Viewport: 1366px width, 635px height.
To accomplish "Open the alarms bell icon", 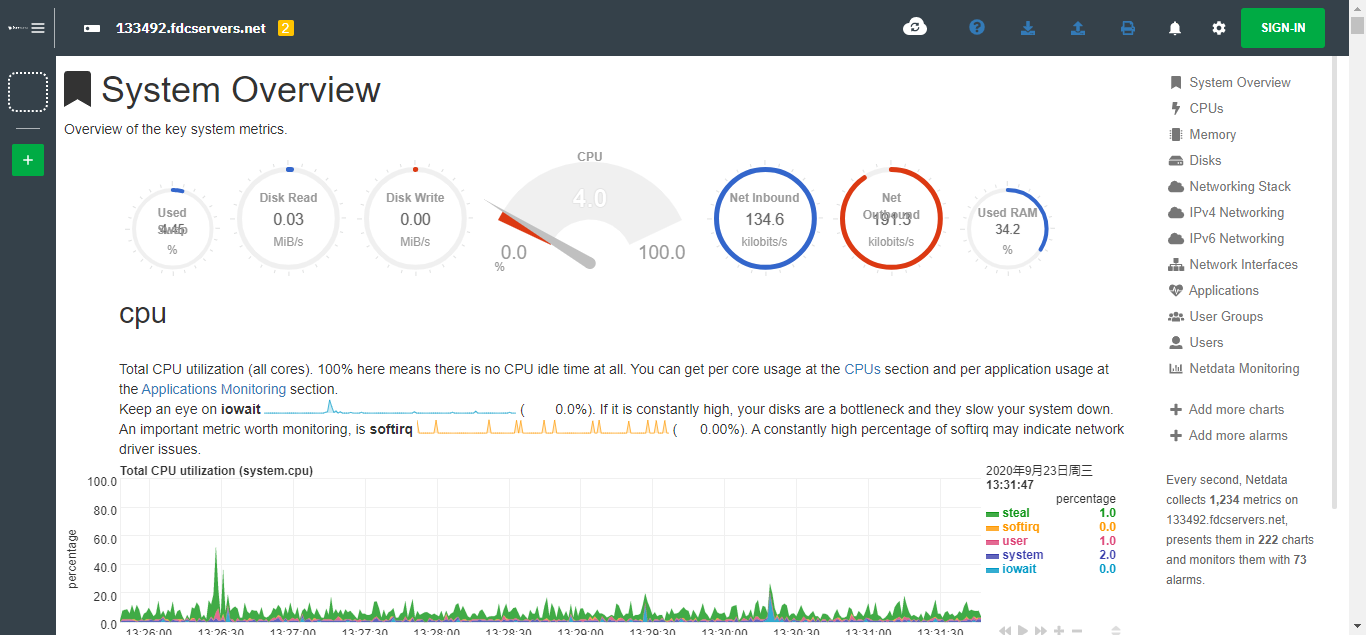I will [1175, 28].
